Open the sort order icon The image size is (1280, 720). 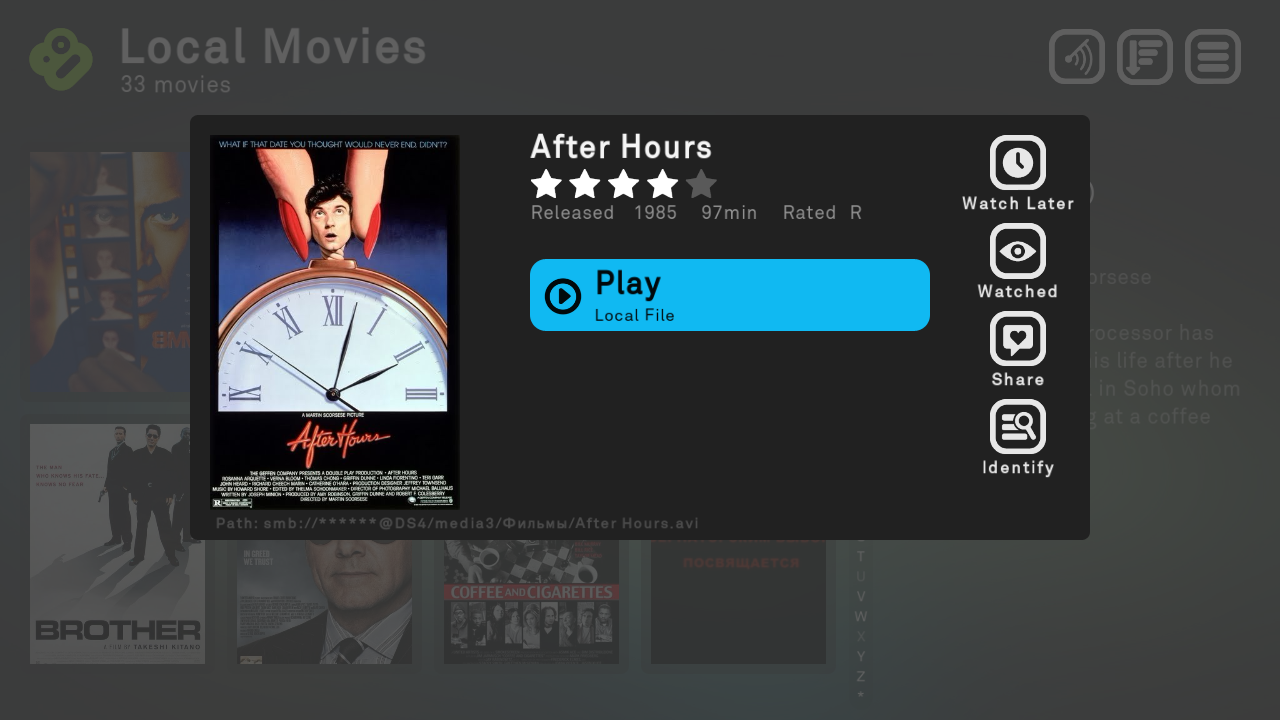pos(1145,57)
